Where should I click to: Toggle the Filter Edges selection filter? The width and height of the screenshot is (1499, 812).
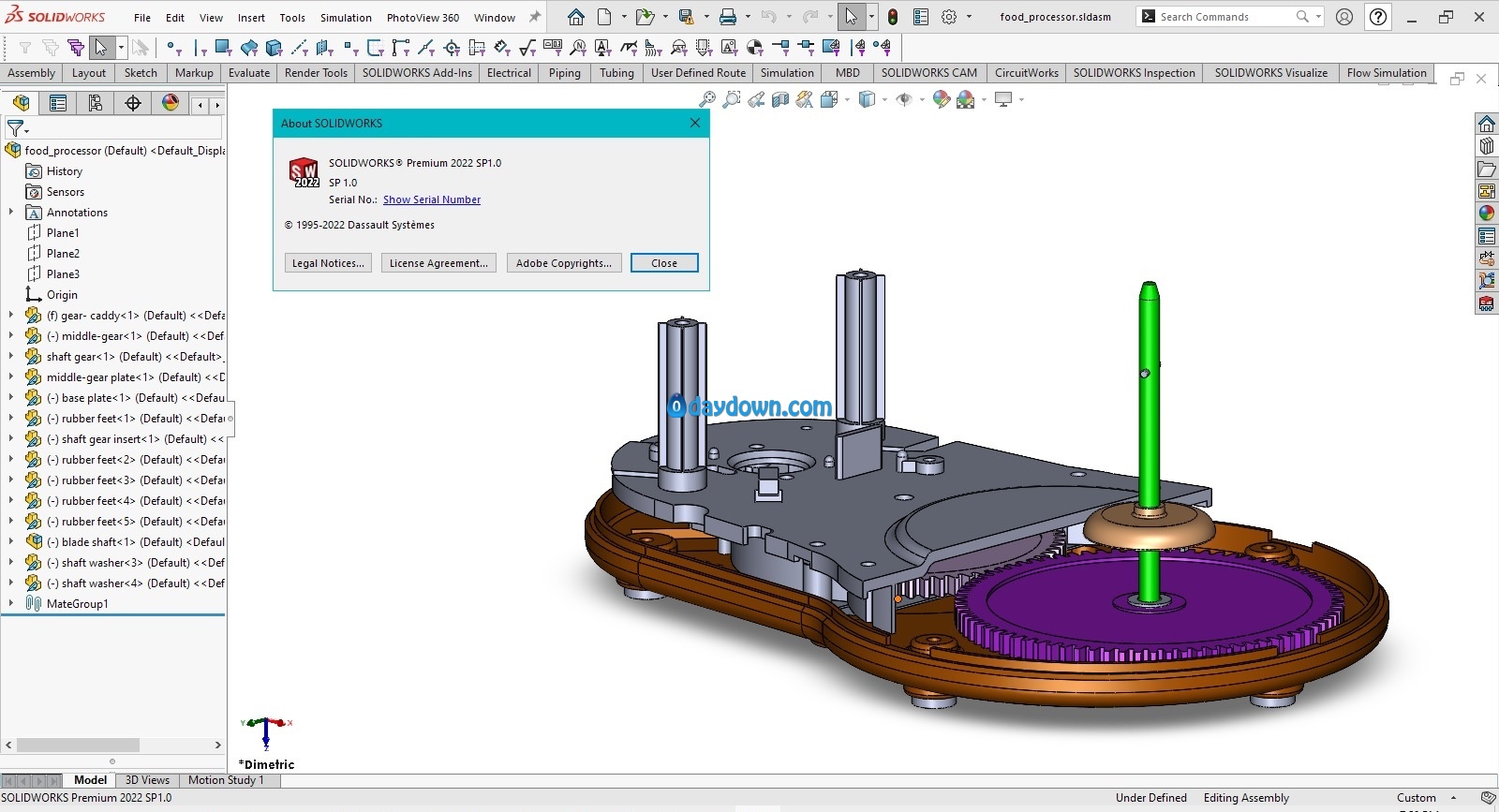click(200, 47)
